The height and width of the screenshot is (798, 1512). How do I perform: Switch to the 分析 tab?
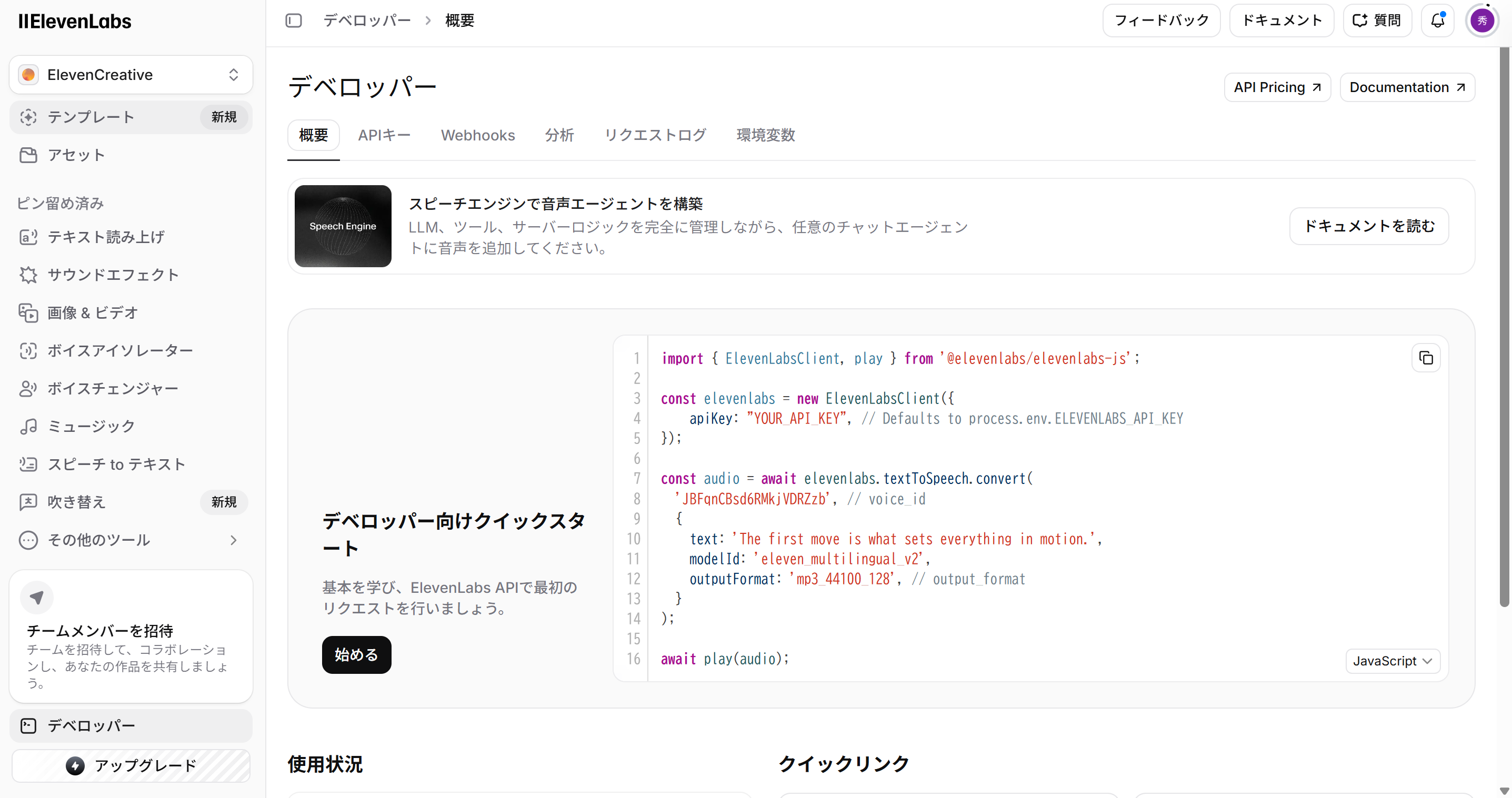[x=559, y=135]
